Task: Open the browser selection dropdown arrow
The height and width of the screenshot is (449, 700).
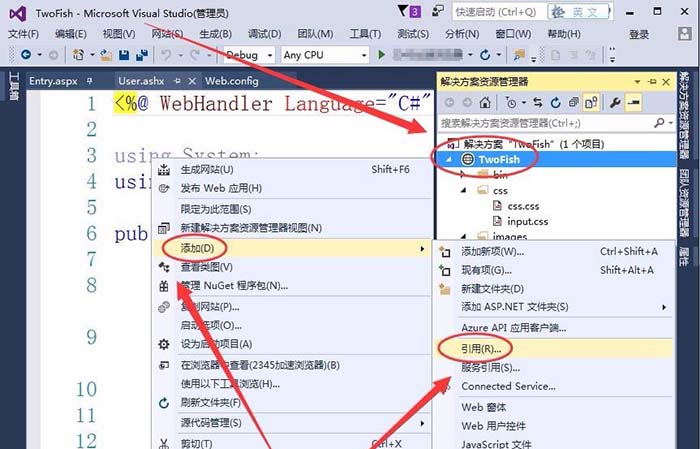Action: point(470,55)
